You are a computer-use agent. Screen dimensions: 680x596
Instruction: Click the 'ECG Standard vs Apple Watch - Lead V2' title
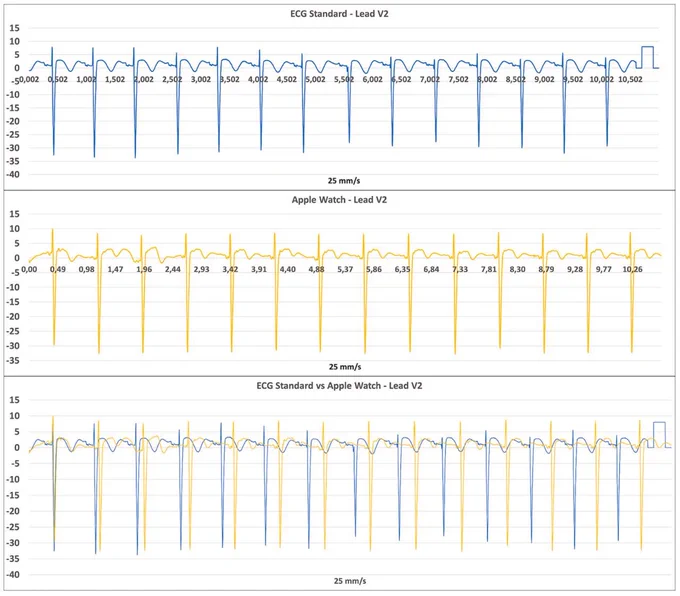click(x=339, y=386)
